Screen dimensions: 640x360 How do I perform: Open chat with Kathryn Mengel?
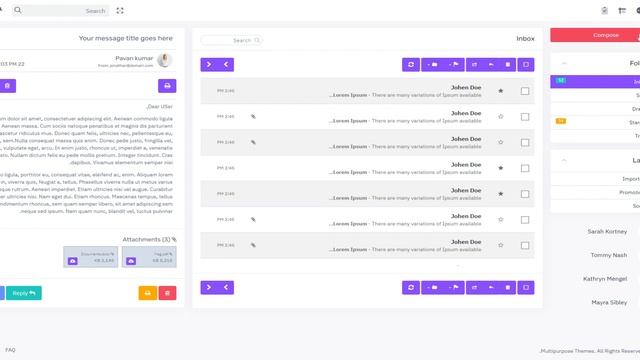tap(605, 279)
